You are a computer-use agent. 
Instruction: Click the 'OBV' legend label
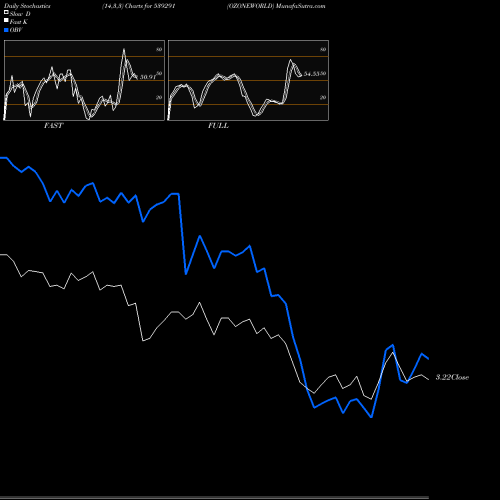(x=16, y=30)
